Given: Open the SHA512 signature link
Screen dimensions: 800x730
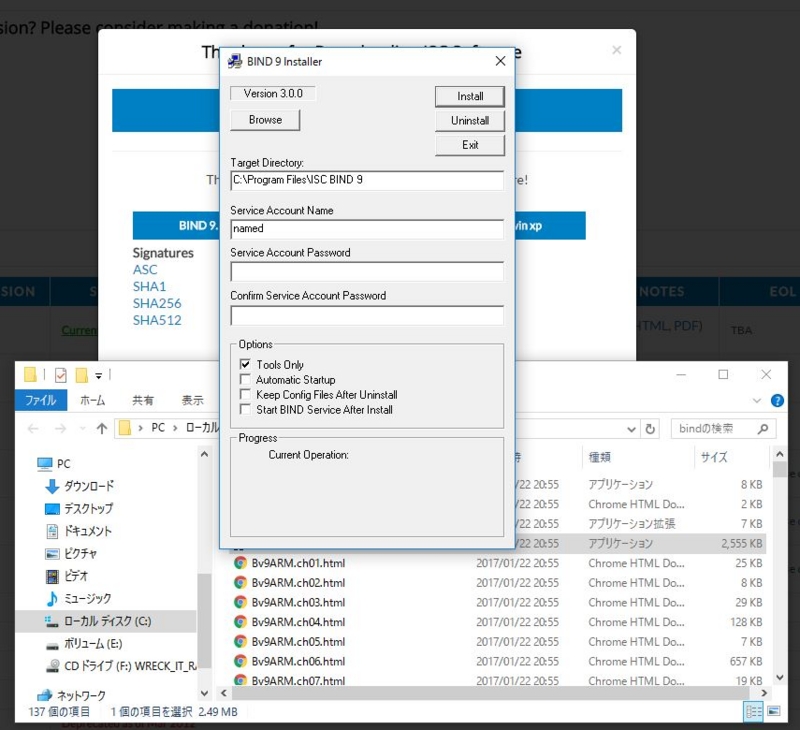Looking at the screenshot, I should pyautogui.click(x=157, y=320).
